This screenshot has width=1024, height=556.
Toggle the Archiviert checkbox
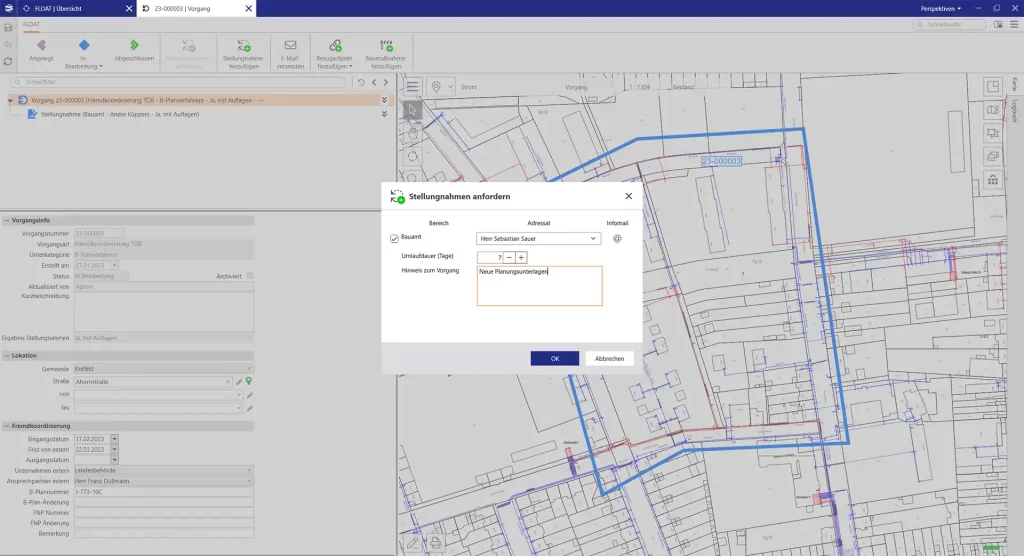[250, 276]
